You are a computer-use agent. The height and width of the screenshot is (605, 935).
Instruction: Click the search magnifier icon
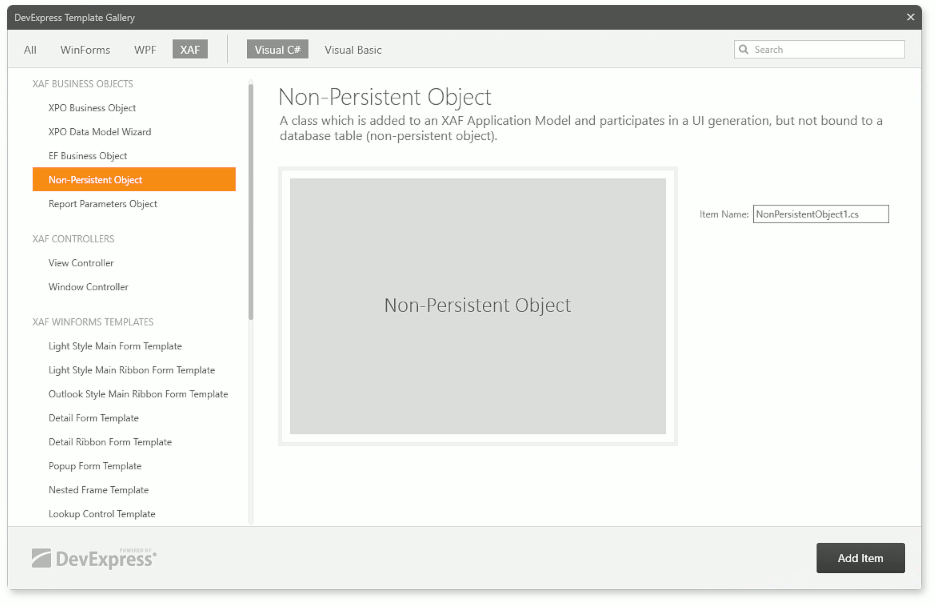[x=742, y=49]
